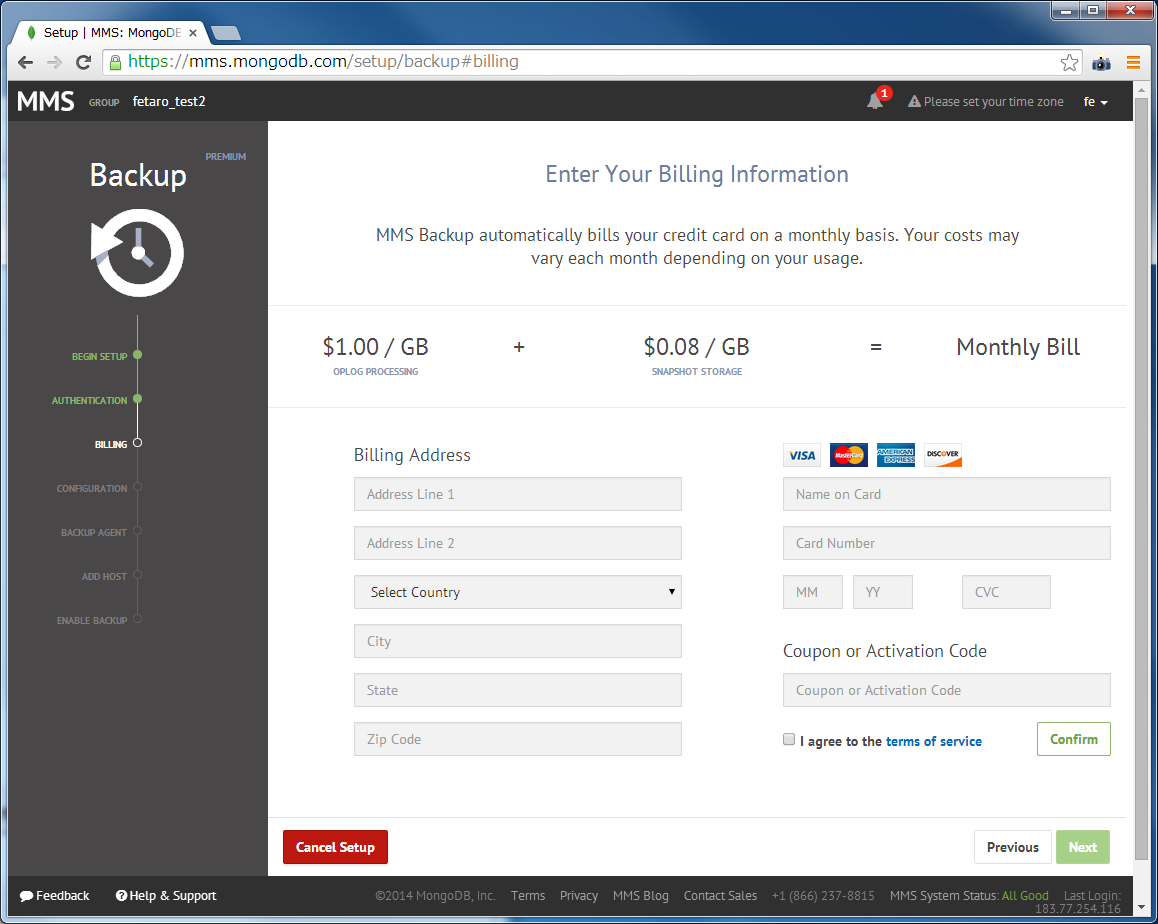Expand the 'fe' user menu
This screenshot has width=1158, height=924.
click(1095, 102)
